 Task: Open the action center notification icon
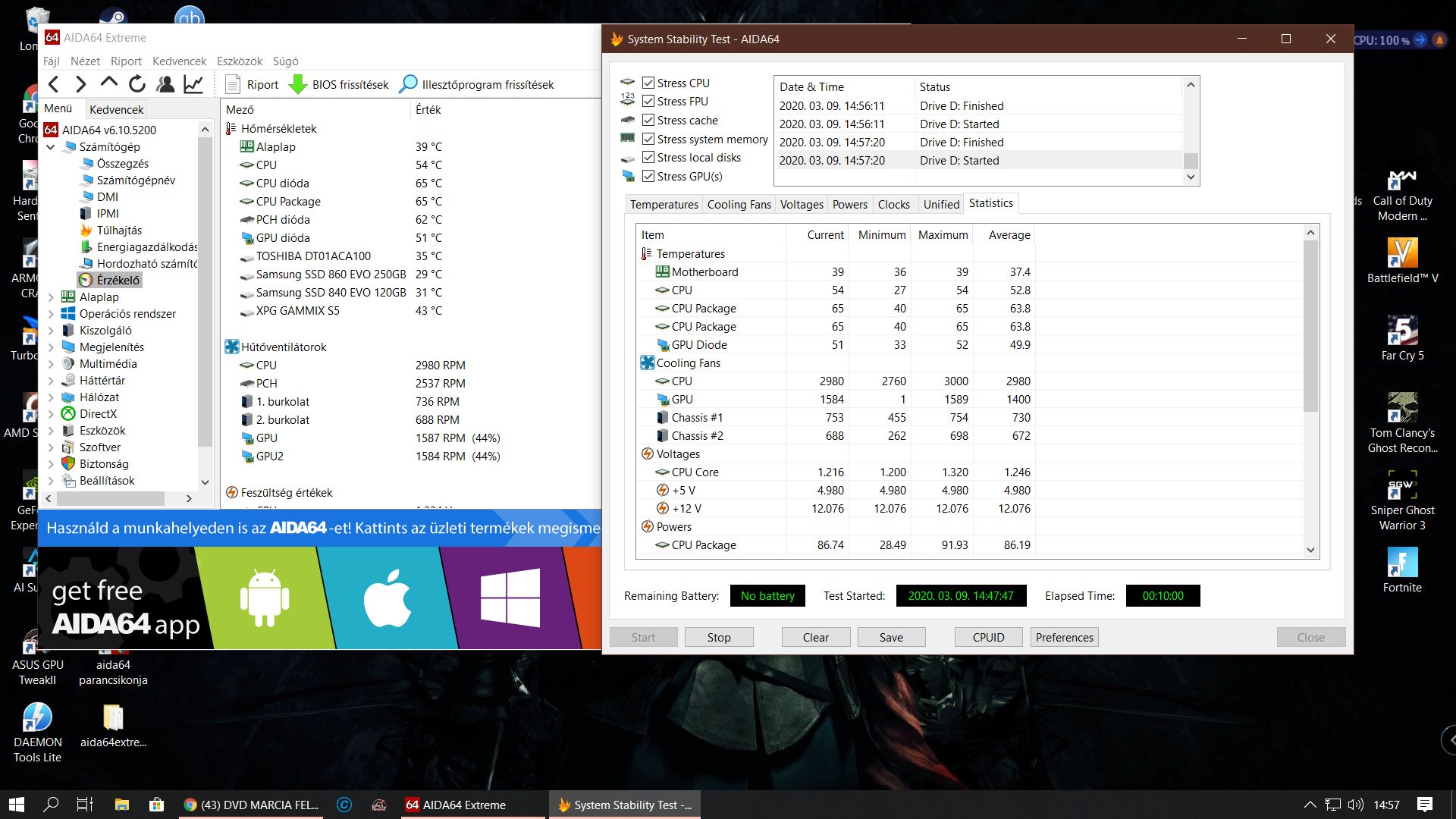(x=1425, y=805)
